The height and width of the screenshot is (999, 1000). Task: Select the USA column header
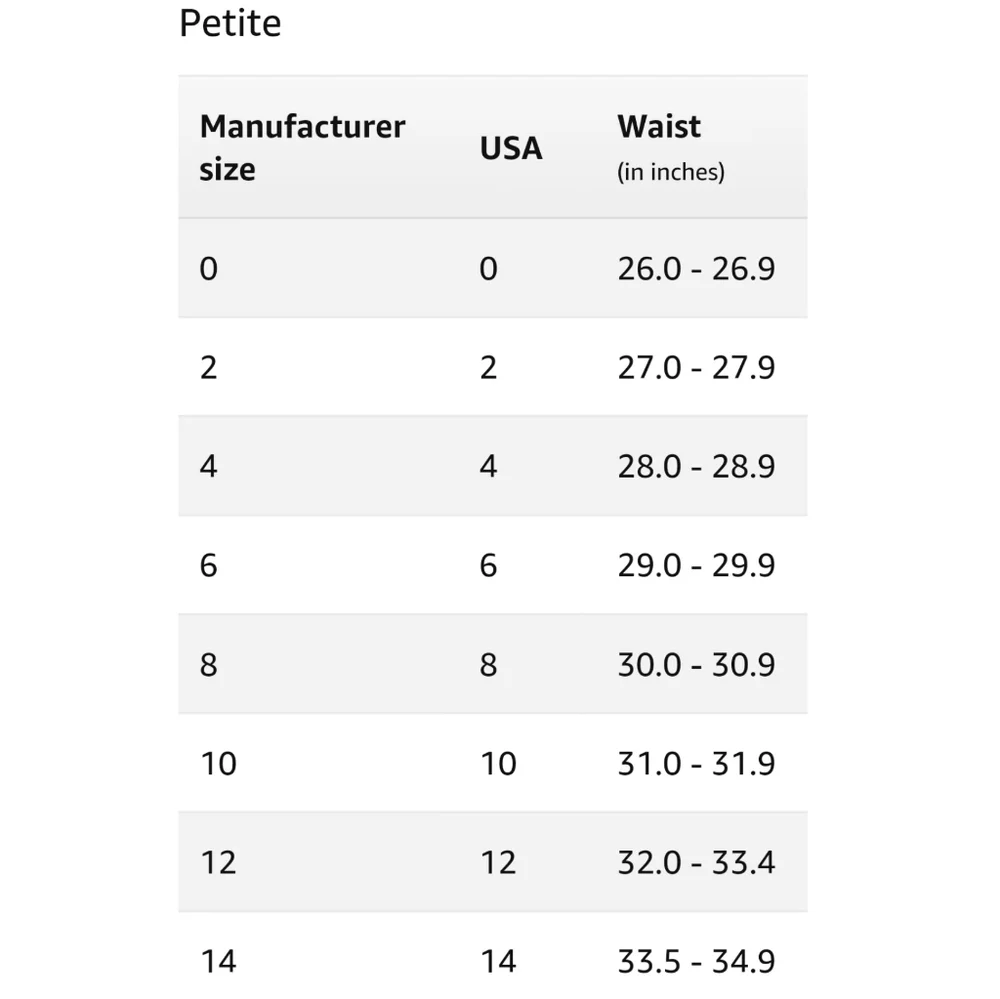point(511,148)
